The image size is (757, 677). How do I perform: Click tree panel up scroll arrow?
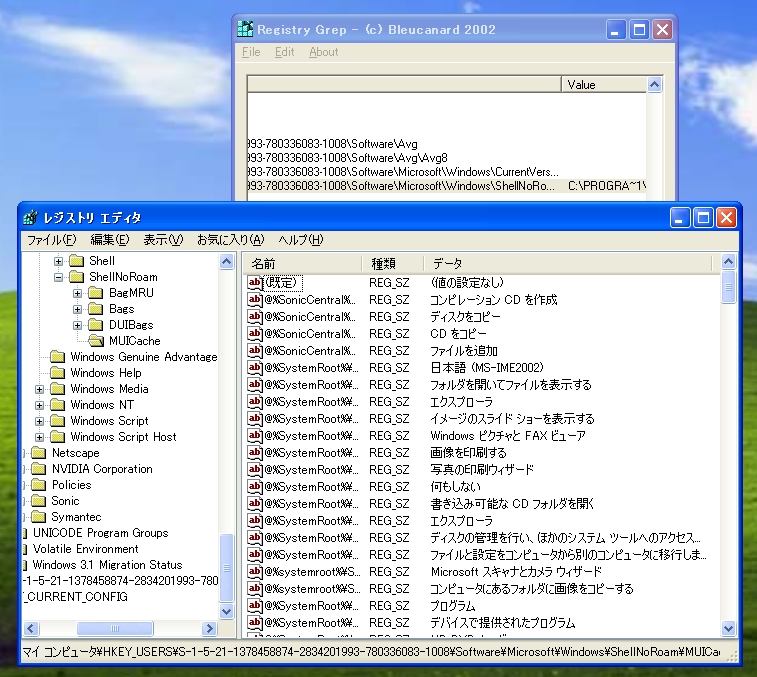click(226, 262)
